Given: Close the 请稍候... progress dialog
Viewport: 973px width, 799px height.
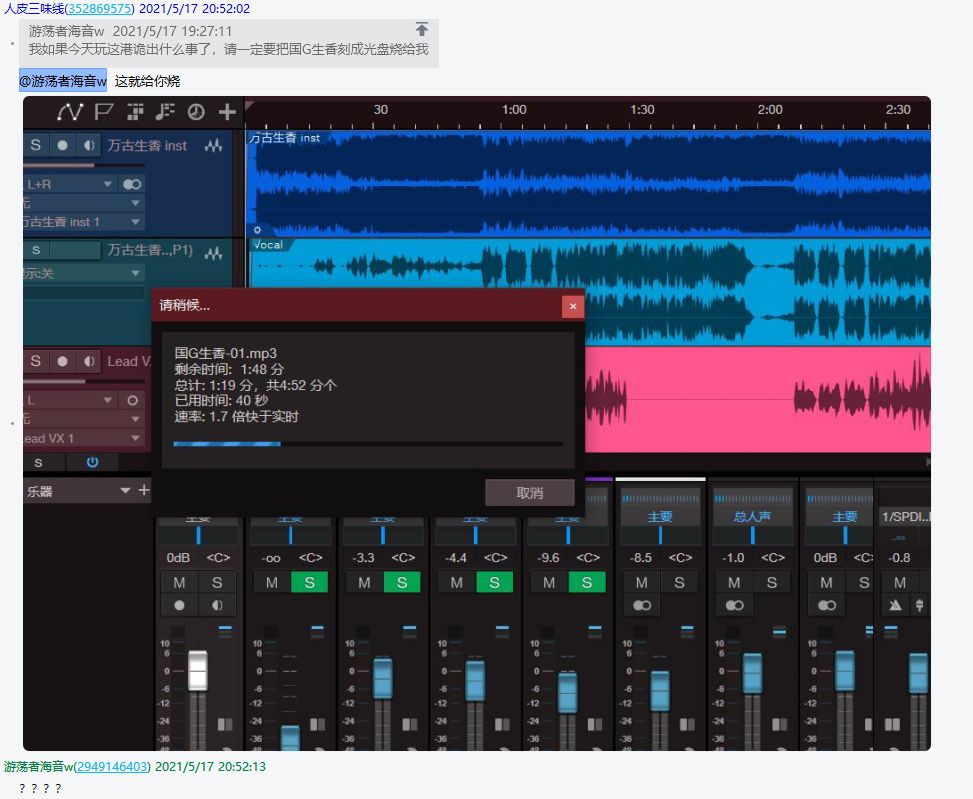Looking at the screenshot, I should click(x=573, y=306).
